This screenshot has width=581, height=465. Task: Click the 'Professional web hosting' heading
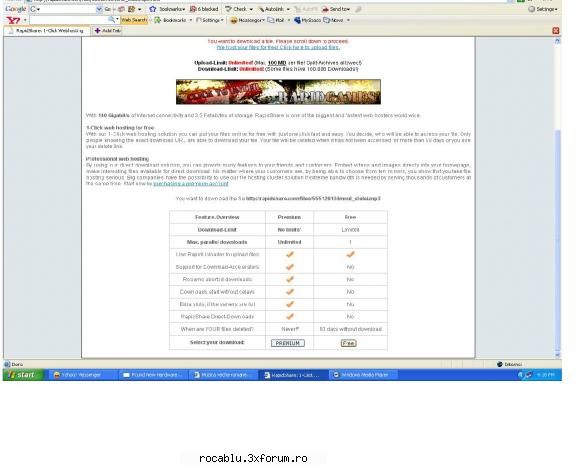117,159
